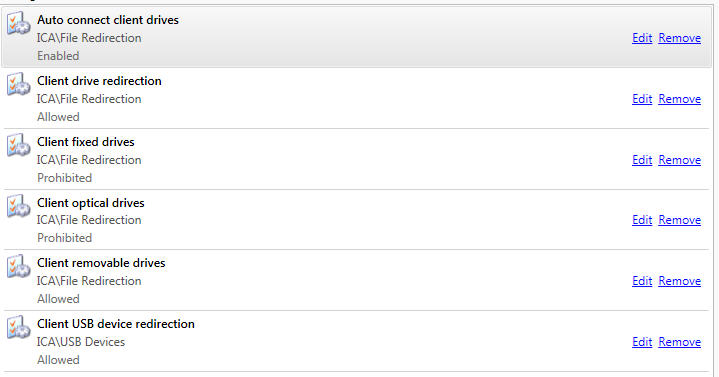Edit the Client removable drives setting
The width and height of the screenshot is (719, 377).
642,281
